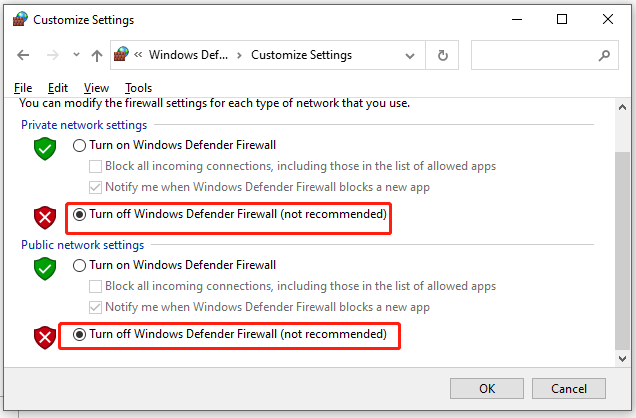
Task: Confirm settings with OK button
Action: 487,389
